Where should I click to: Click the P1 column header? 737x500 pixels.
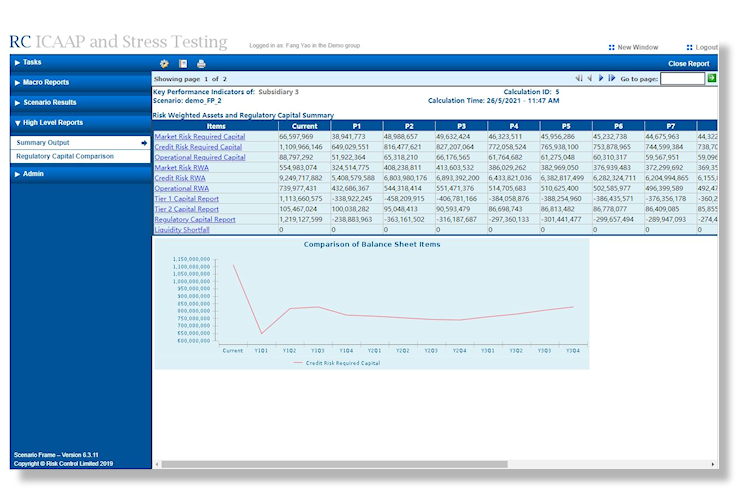pos(357,126)
